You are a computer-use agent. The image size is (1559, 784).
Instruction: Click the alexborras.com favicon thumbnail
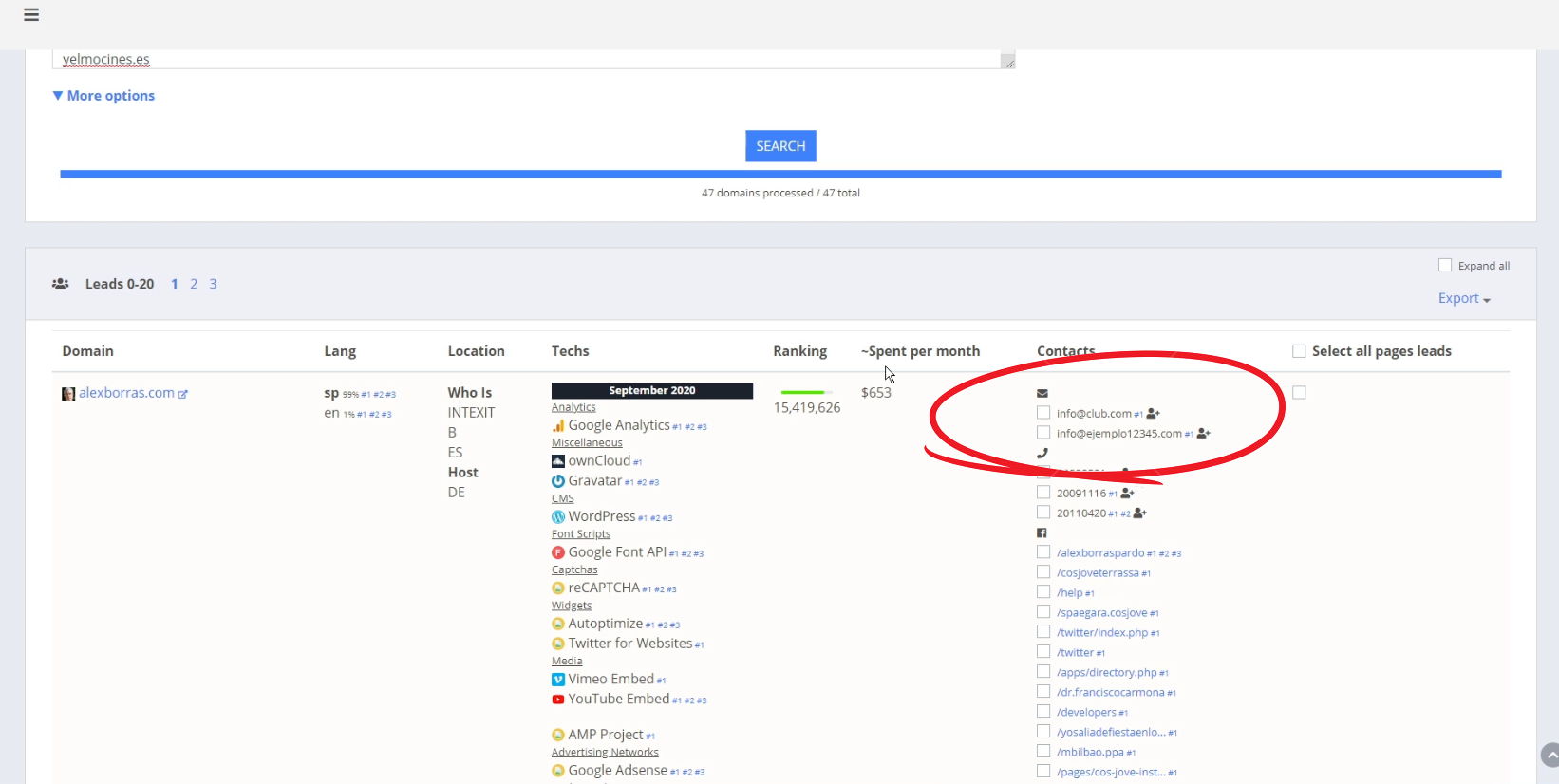click(x=68, y=394)
